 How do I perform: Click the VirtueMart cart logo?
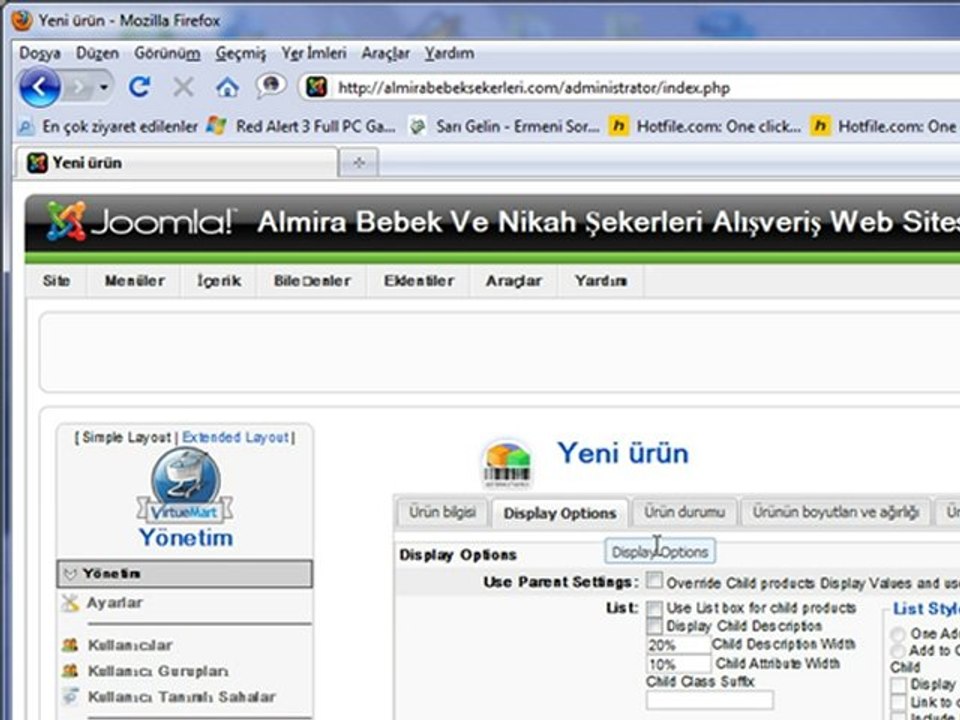point(186,485)
